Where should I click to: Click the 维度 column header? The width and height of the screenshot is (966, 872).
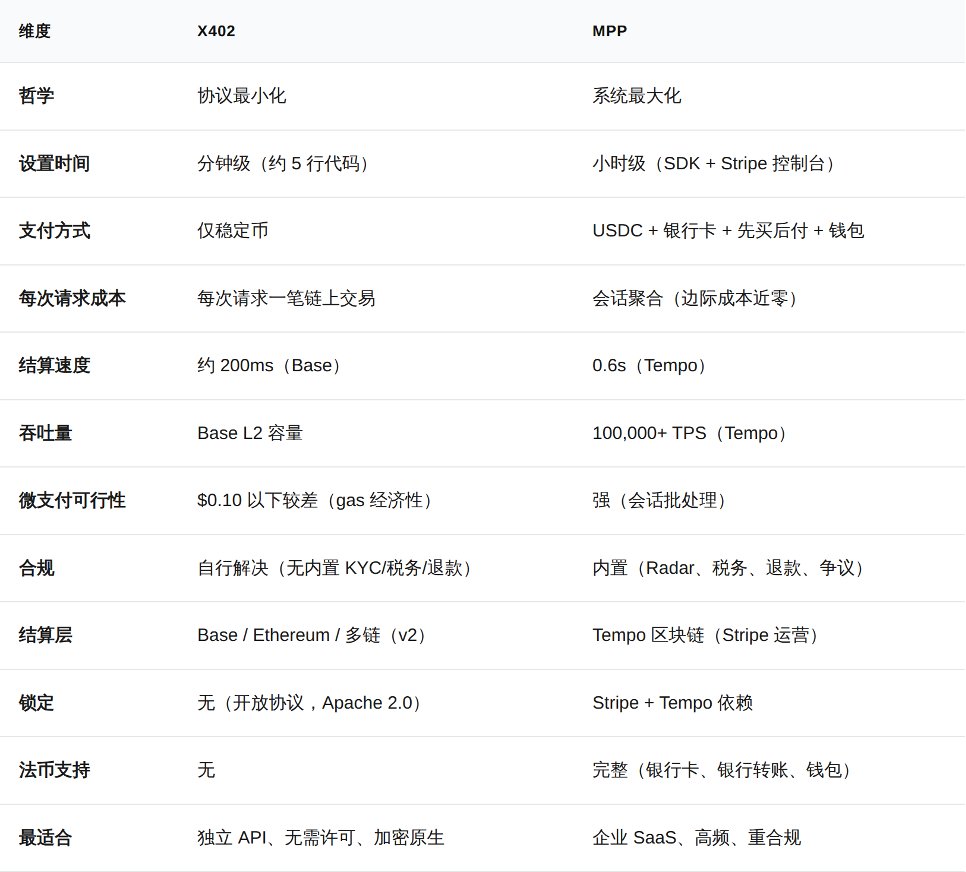click(35, 31)
